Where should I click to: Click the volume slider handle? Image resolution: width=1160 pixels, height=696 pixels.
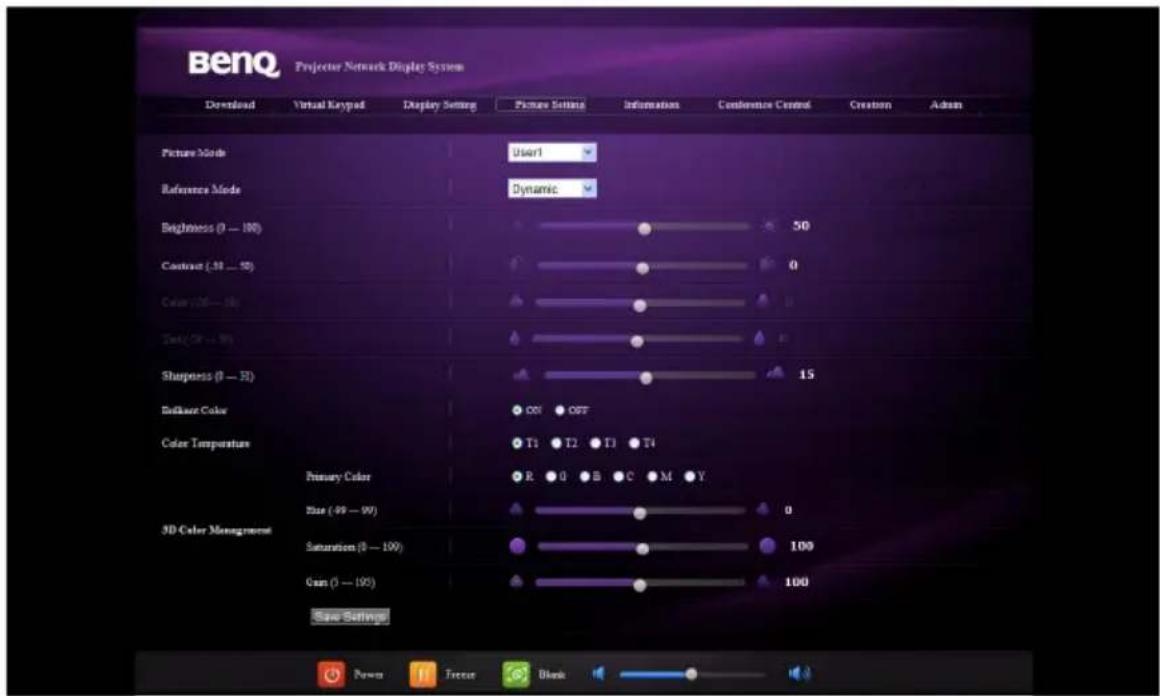click(x=691, y=674)
